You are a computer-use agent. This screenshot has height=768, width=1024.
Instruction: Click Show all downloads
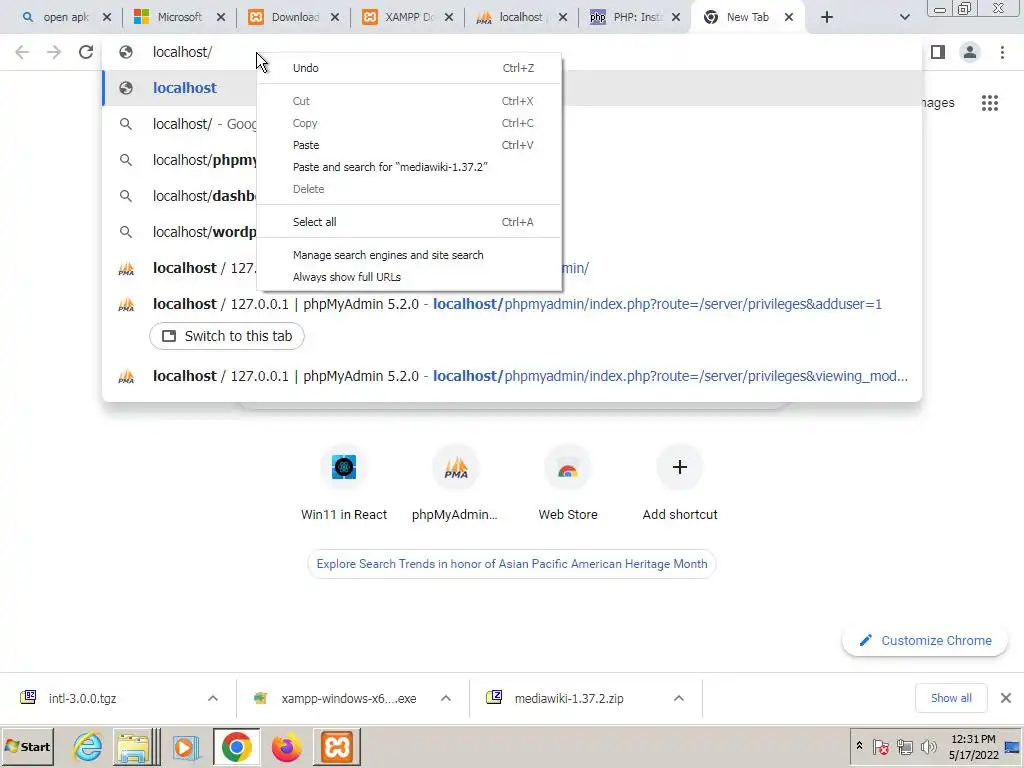951,699
